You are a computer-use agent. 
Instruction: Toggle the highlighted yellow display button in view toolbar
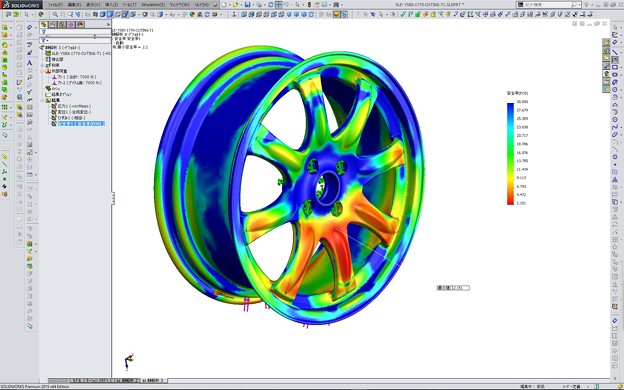pyautogui.click(x=337, y=14)
